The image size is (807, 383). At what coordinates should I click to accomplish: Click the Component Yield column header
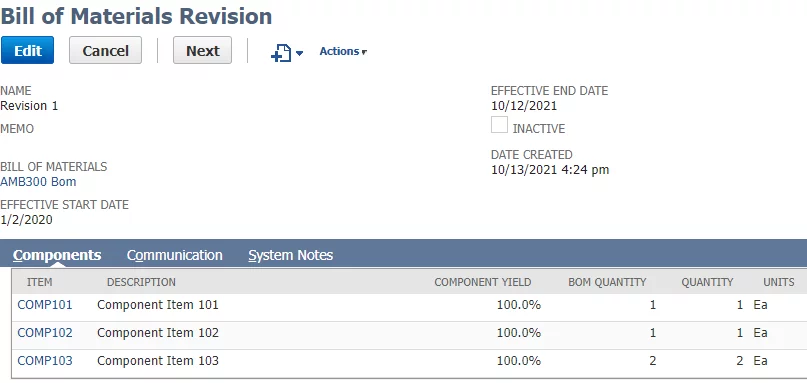coord(482,282)
